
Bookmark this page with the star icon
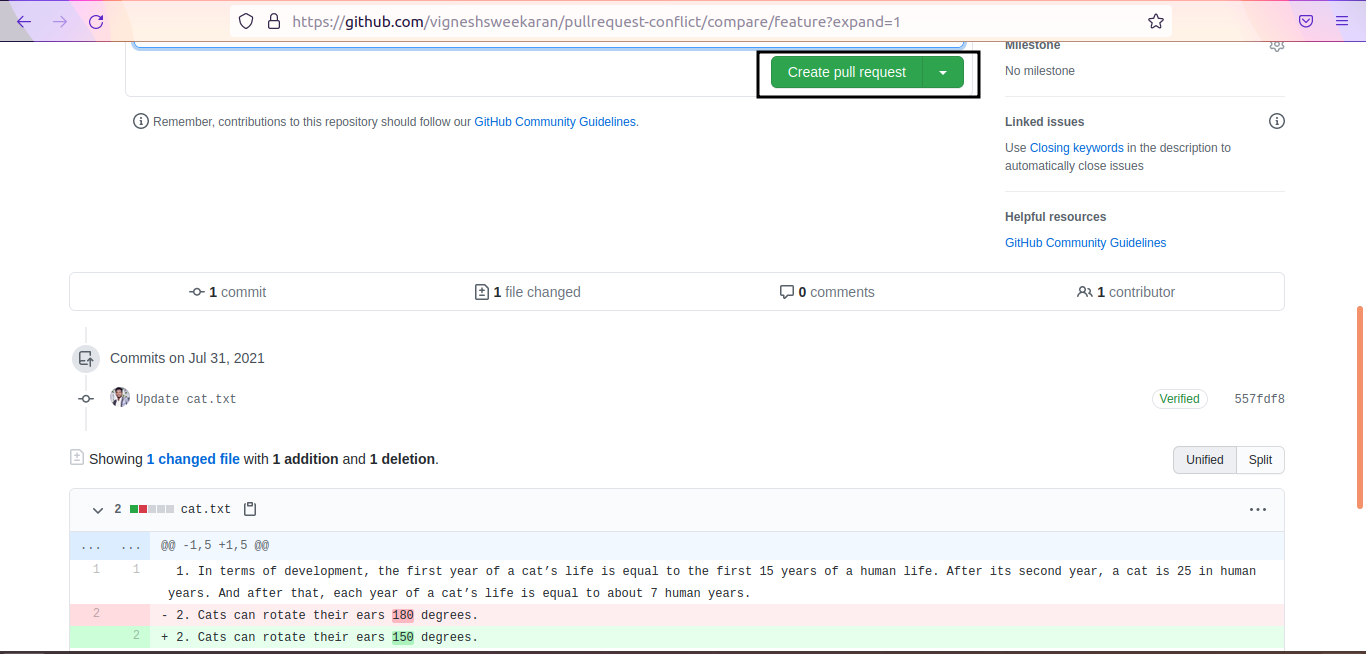pyautogui.click(x=1155, y=20)
